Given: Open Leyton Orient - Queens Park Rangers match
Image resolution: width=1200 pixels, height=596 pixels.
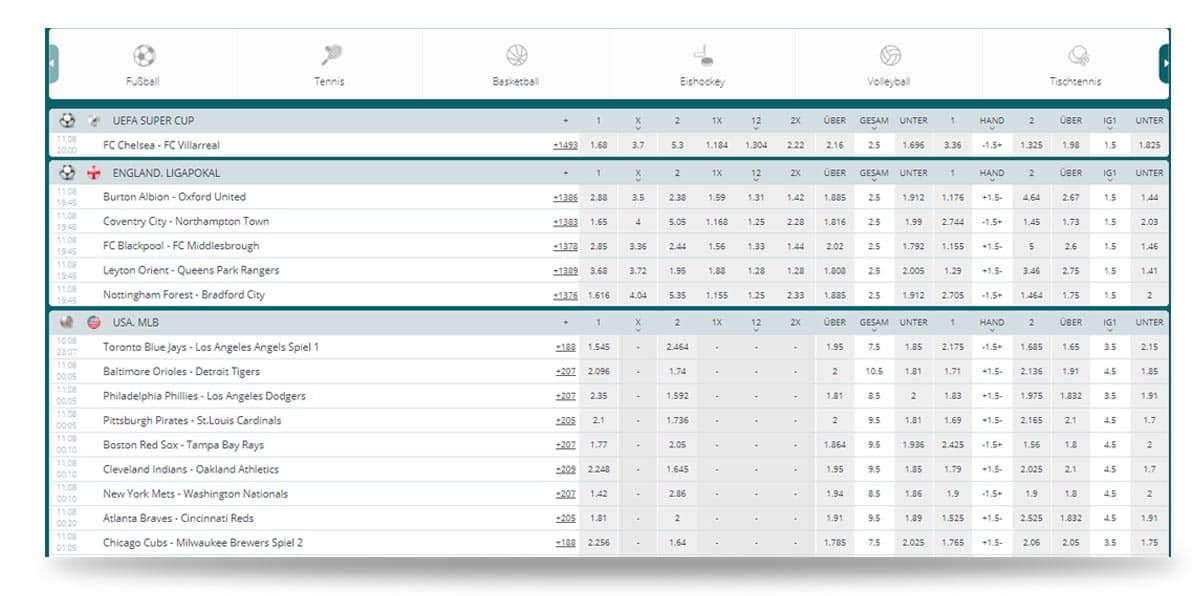Looking at the screenshot, I should (x=191, y=270).
